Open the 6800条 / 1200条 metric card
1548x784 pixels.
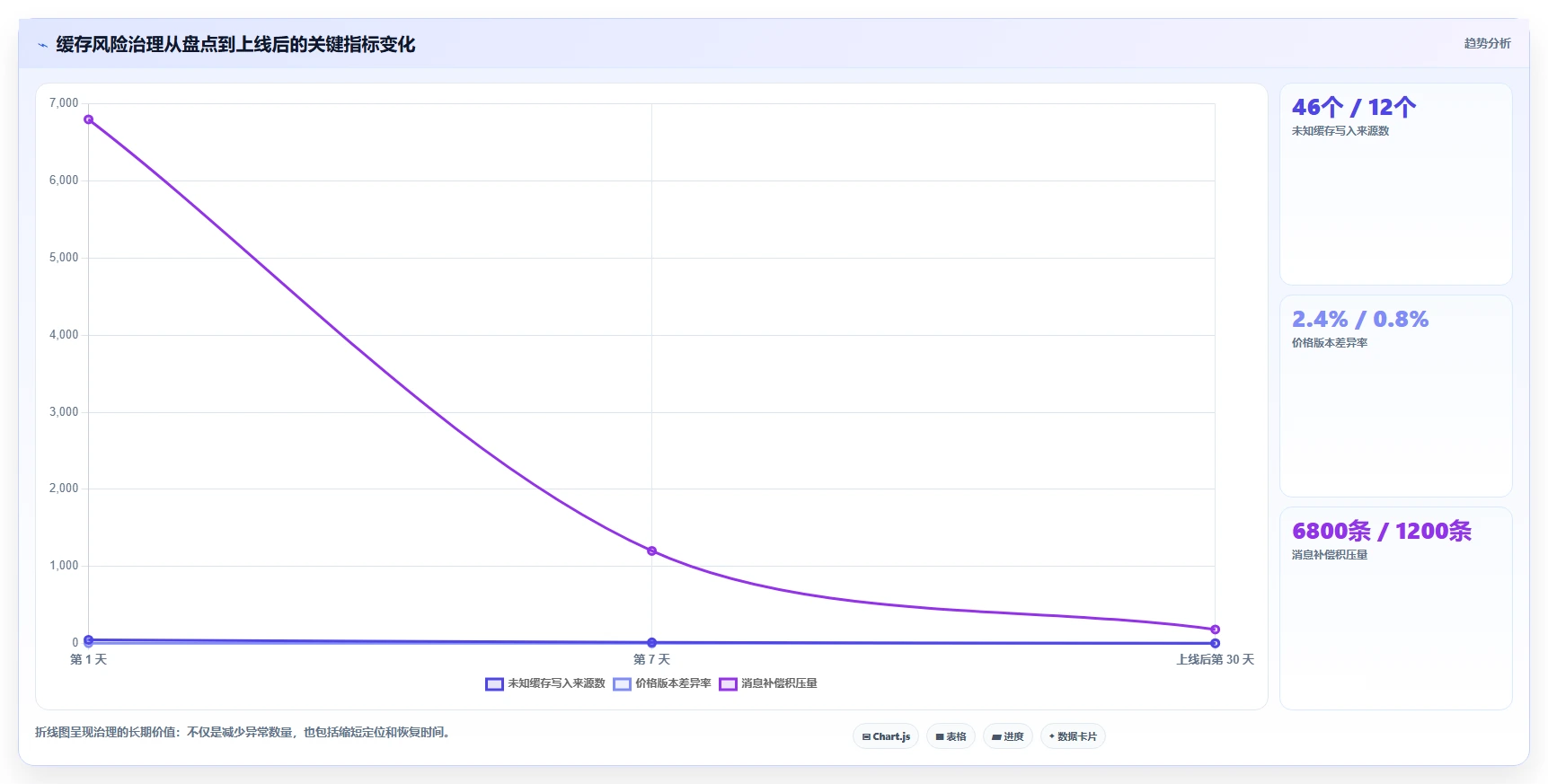1395,608
